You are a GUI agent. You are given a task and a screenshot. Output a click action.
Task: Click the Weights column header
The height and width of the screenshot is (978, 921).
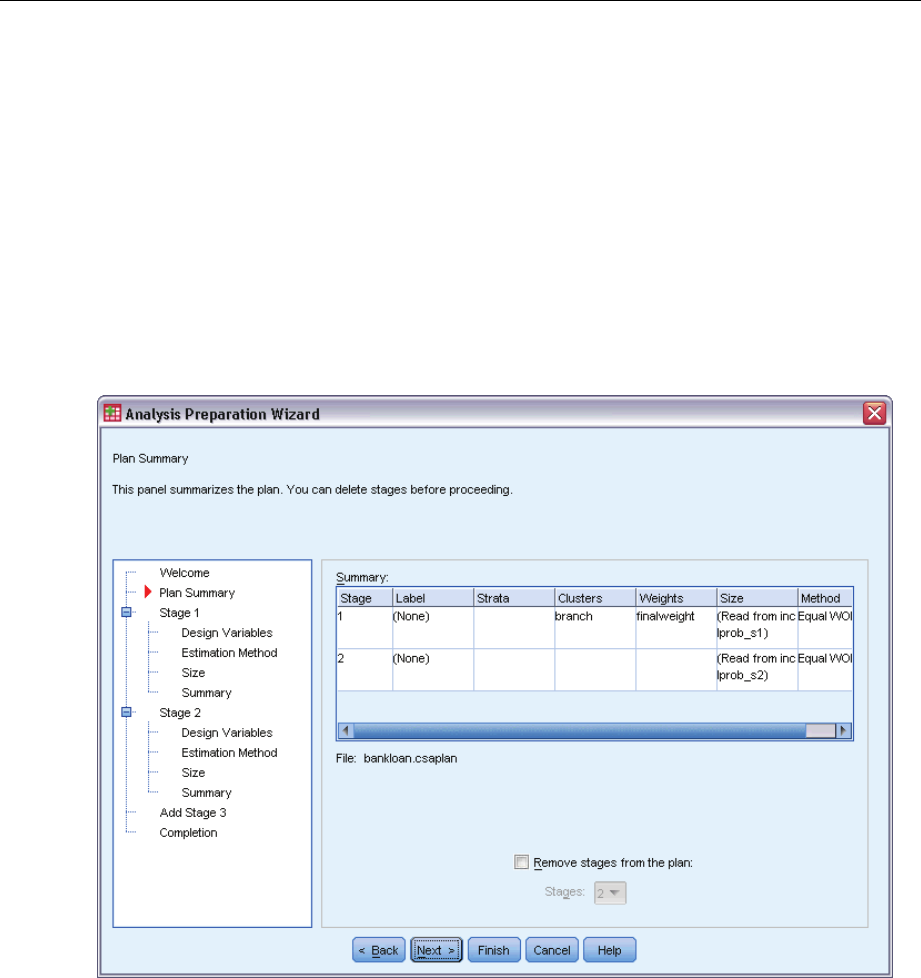pyautogui.click(x=676, y=598)
